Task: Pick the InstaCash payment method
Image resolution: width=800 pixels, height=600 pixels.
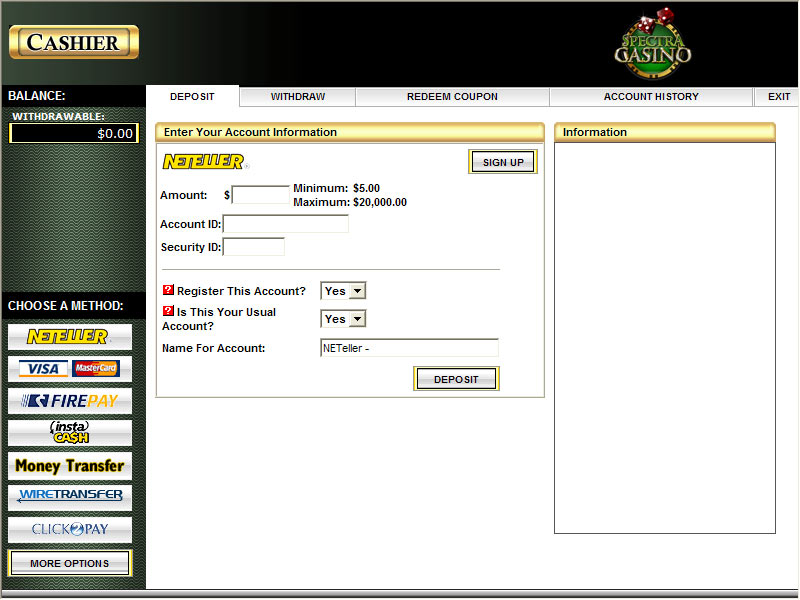Action: (69, 433)
